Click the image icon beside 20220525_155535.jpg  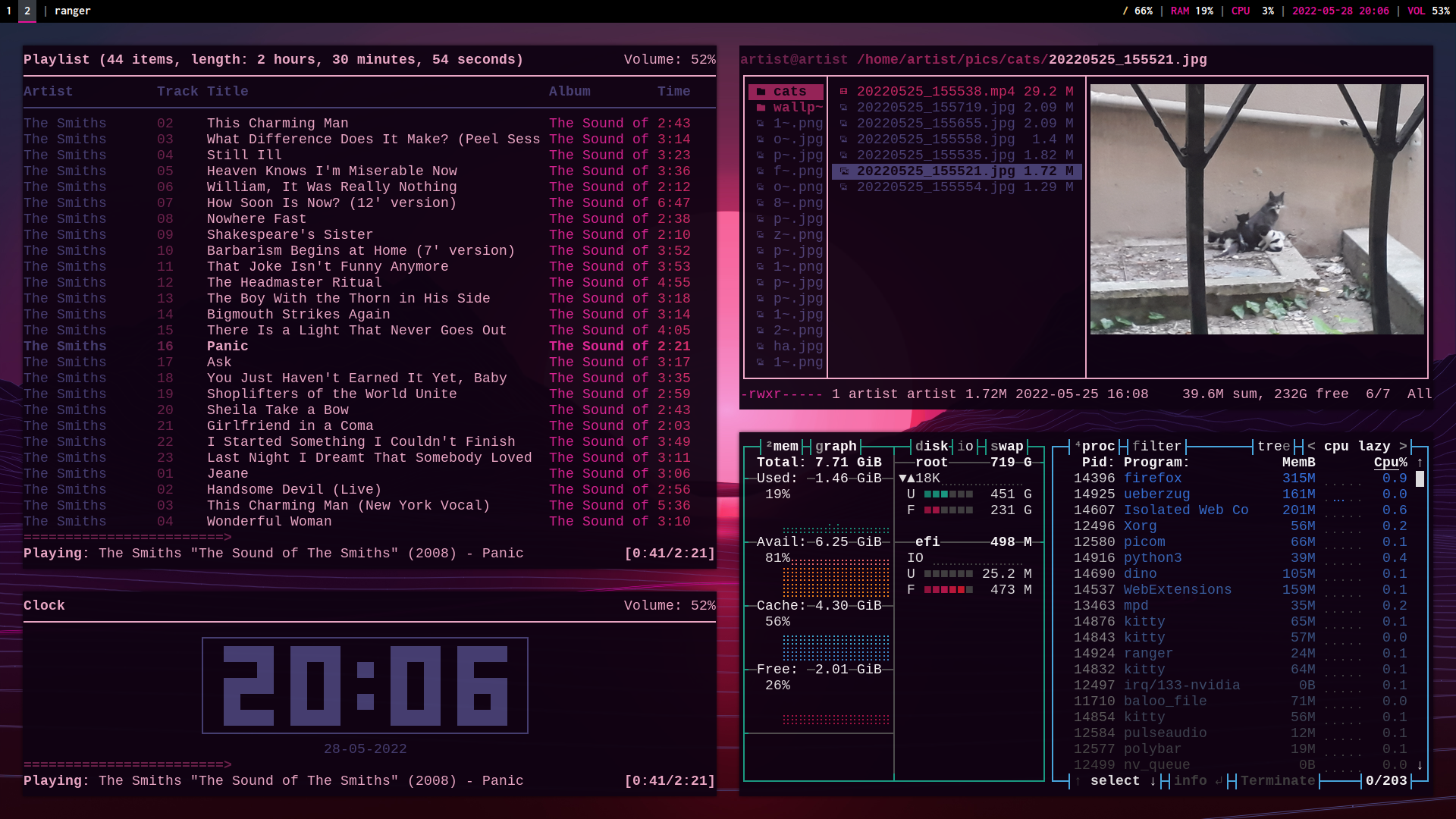pos(844,155)
